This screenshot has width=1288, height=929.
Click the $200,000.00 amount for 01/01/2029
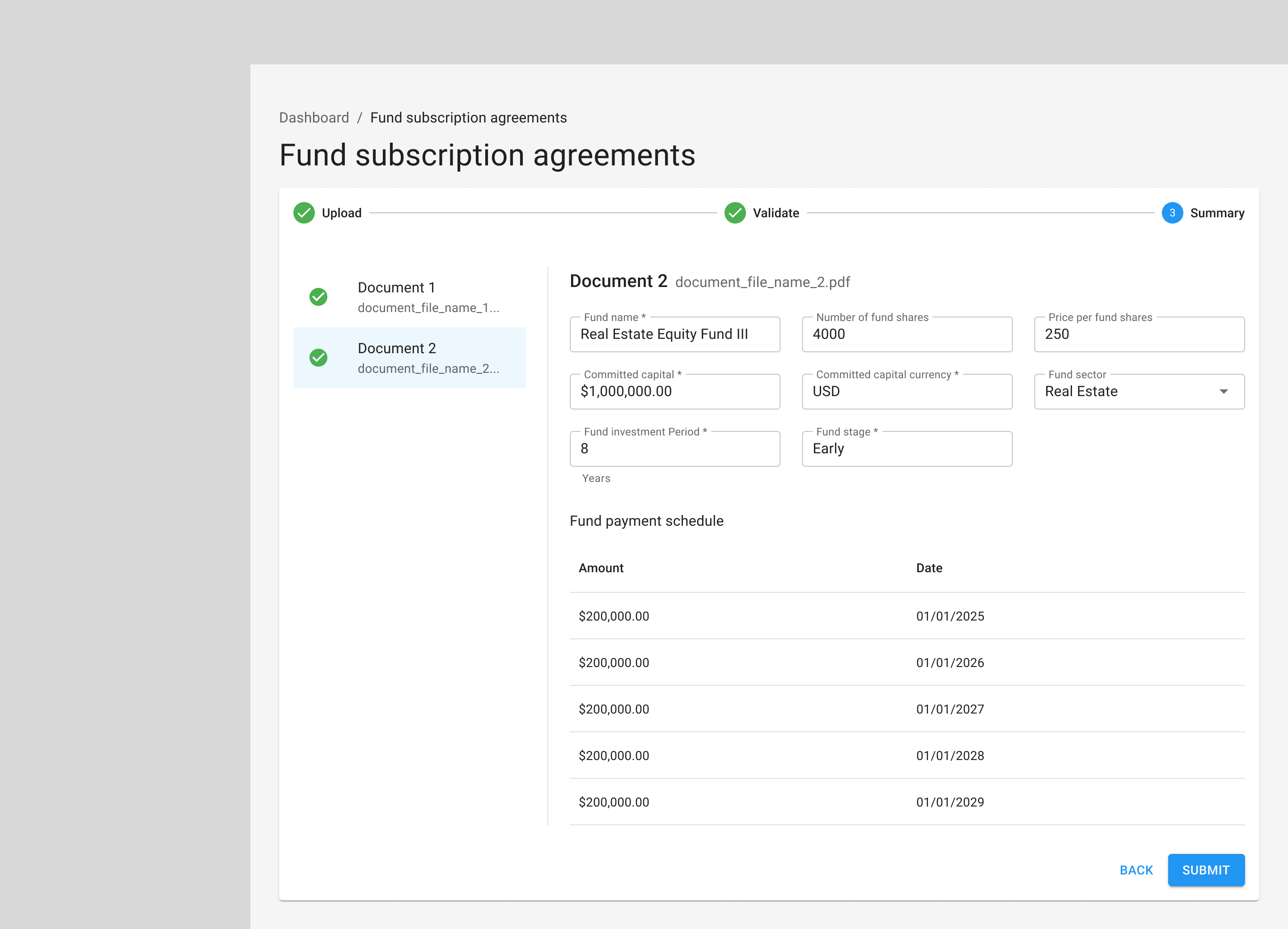(x=614, y=802)
